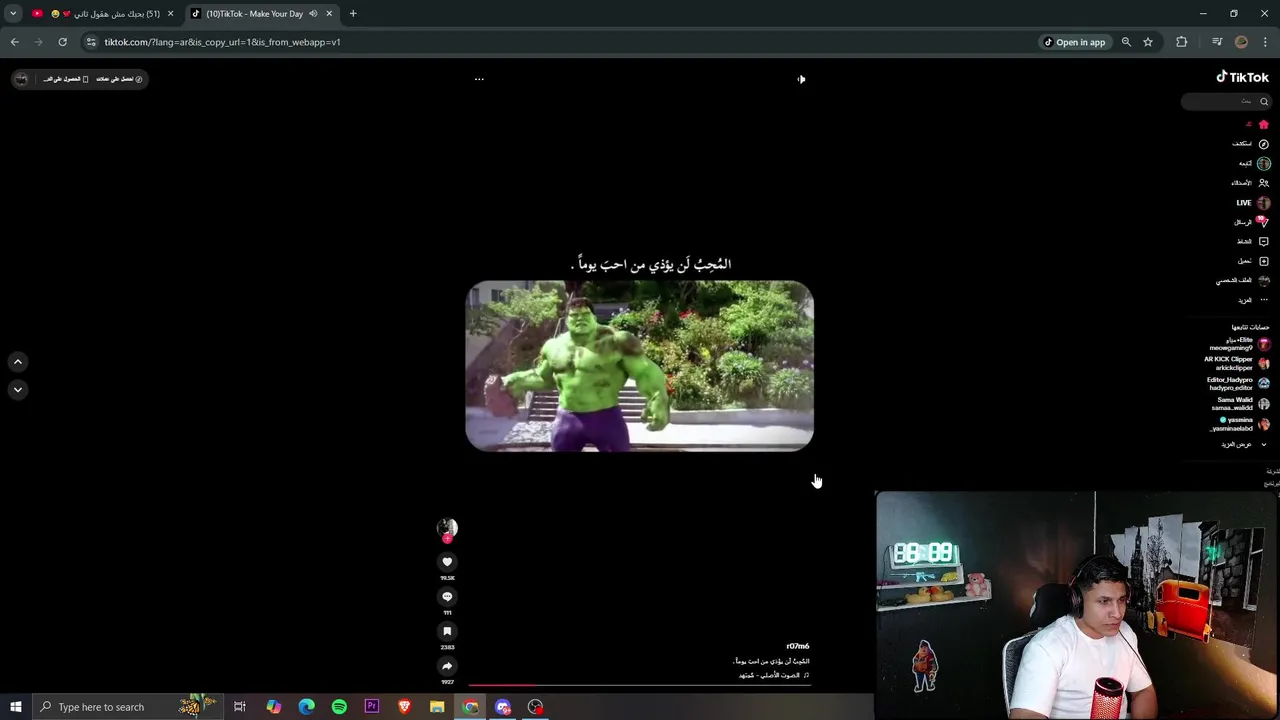
Task: Open TikTok LIVE
Action: [1253, 203]
